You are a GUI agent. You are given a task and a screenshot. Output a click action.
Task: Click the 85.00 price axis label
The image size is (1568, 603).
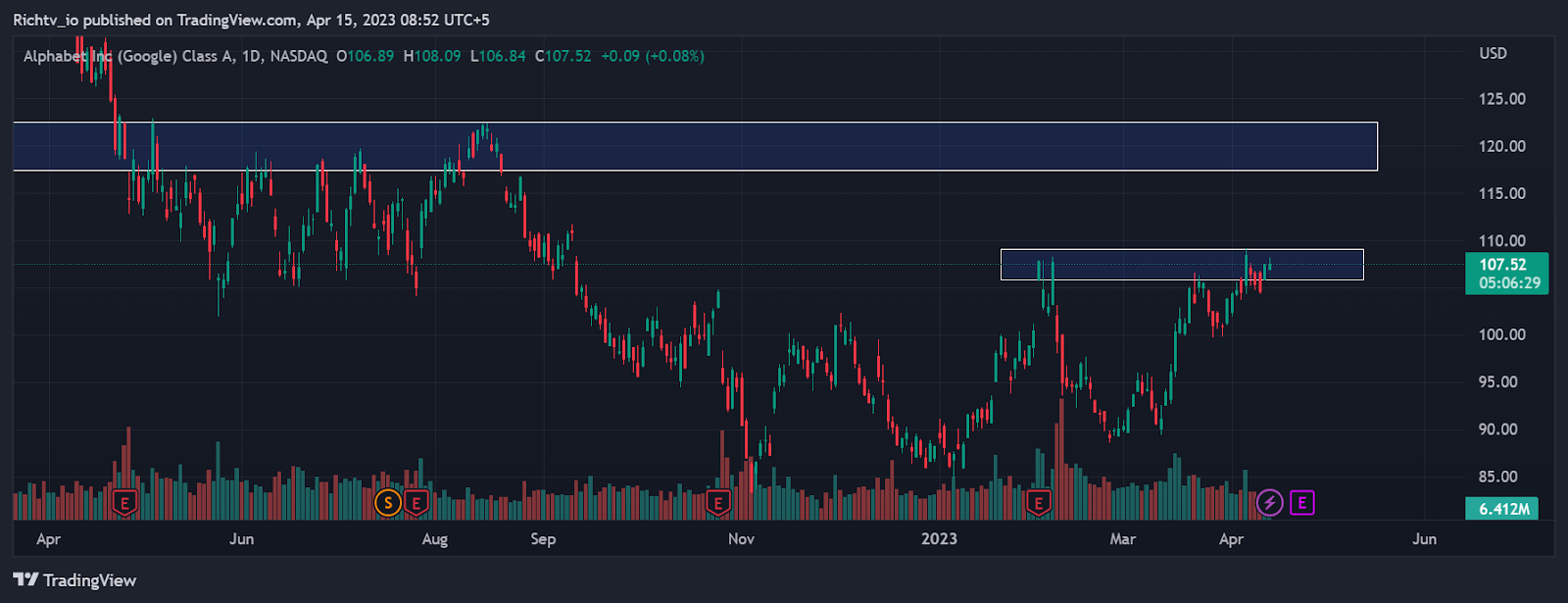pos(1498,477)
